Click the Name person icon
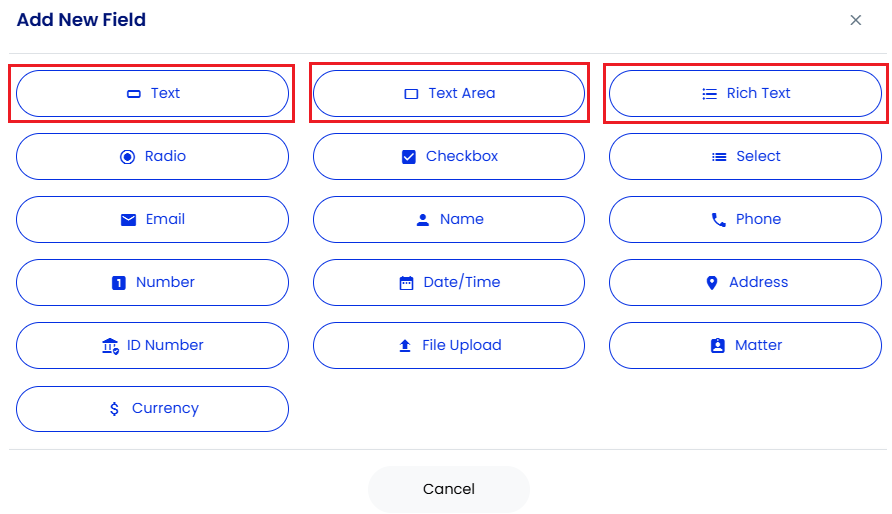This screenshot has width=892, height=514. click(x=423, y=220)
